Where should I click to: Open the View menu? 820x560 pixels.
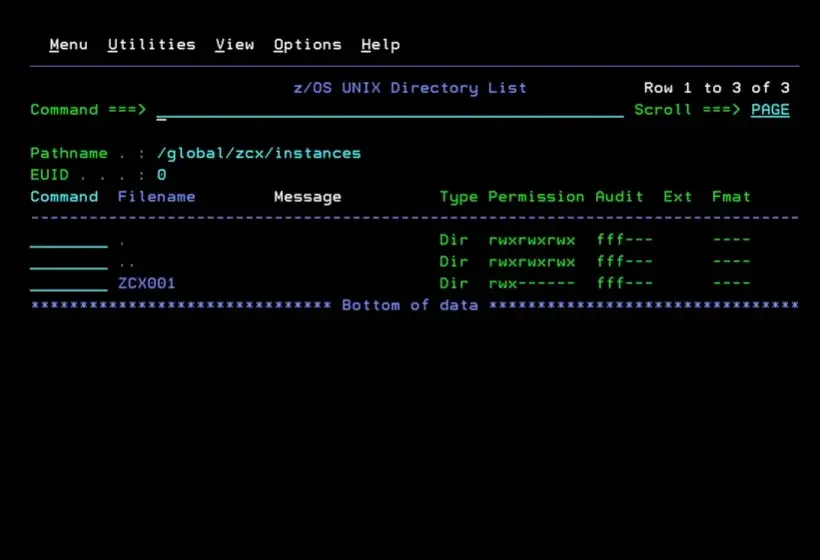pos(235,45)
